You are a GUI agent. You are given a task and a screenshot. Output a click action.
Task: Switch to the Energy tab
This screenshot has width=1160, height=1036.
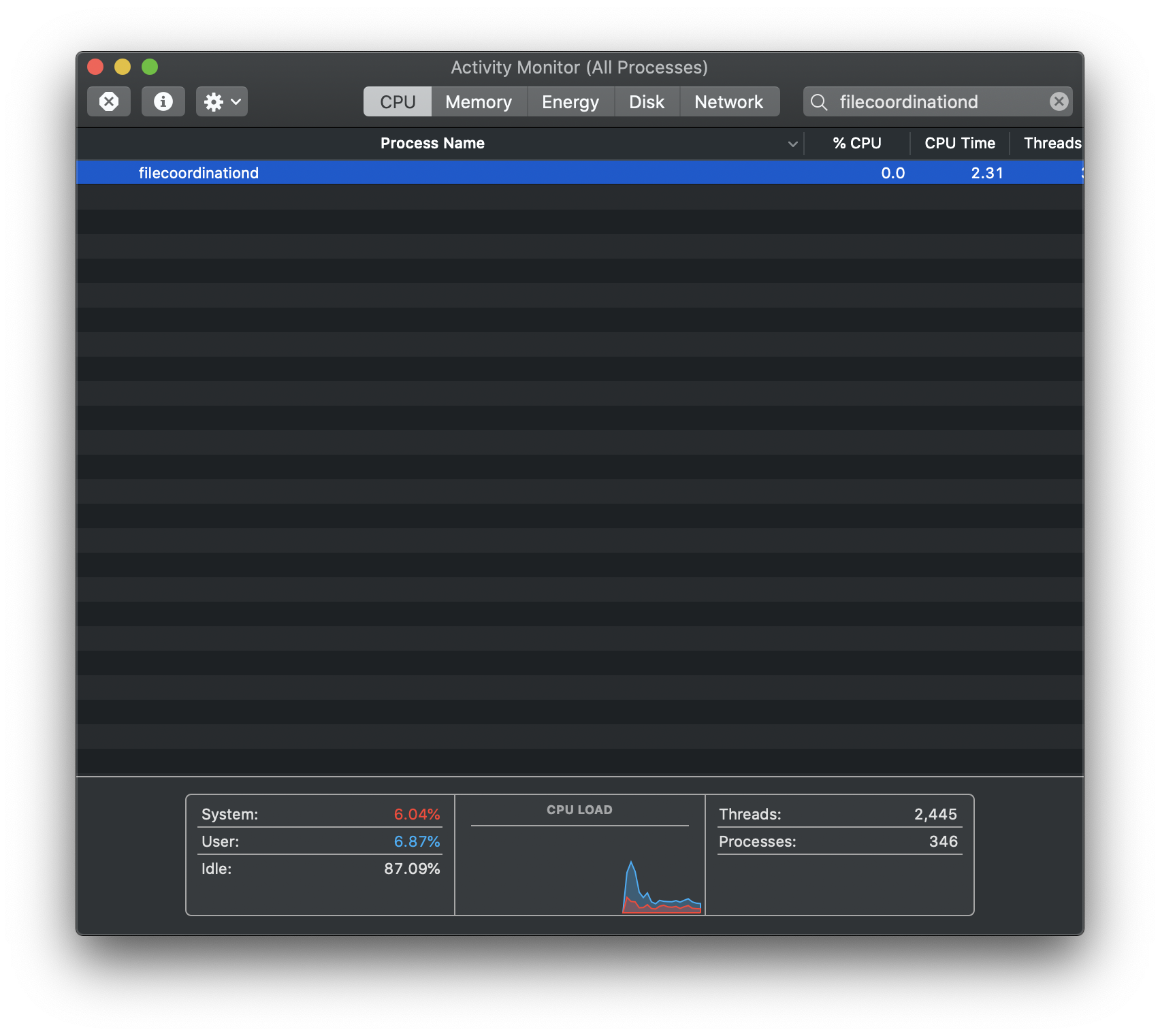point(570,101)
